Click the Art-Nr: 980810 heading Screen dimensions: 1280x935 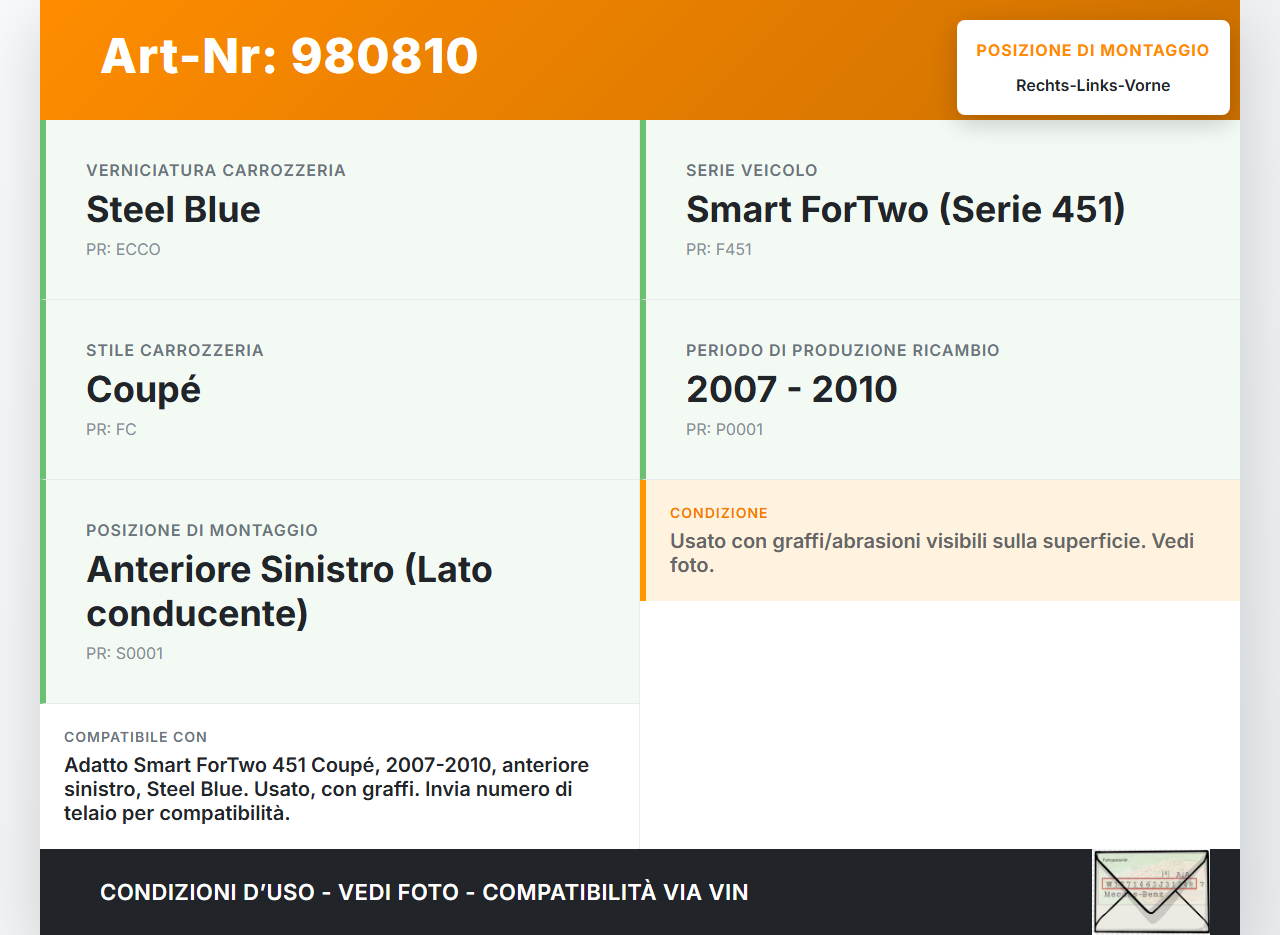coord(289,56)
